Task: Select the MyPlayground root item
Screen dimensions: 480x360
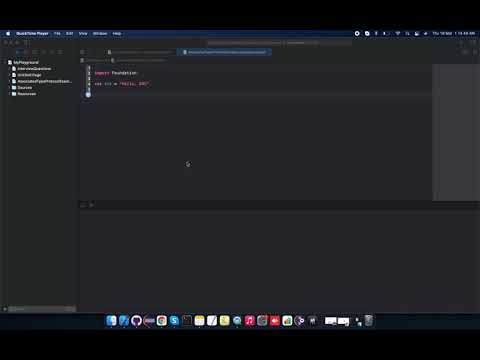Action: [26, 62]
